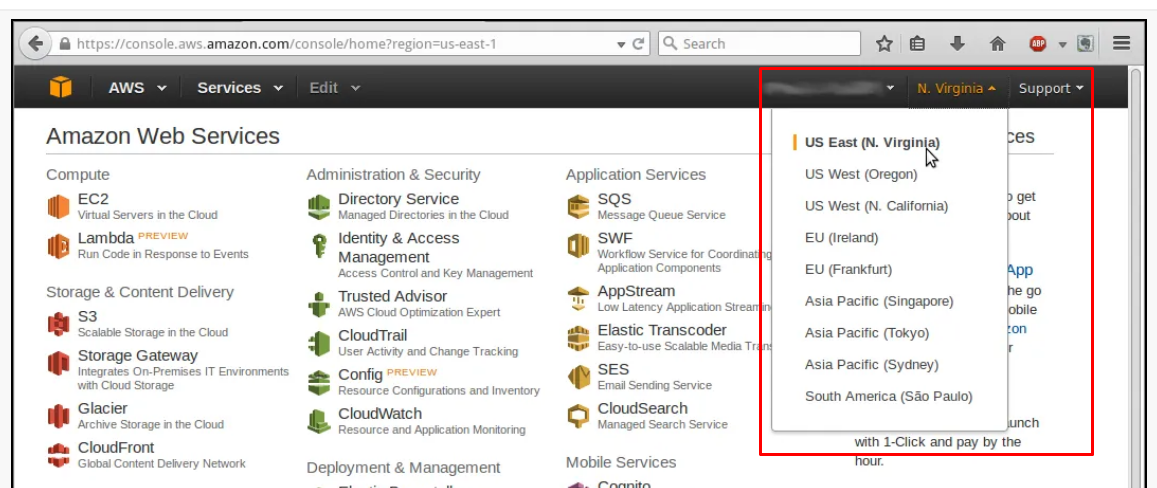Open the CloudWatch link
Viewport: 1157px width, 488px height.
(380, 414)
